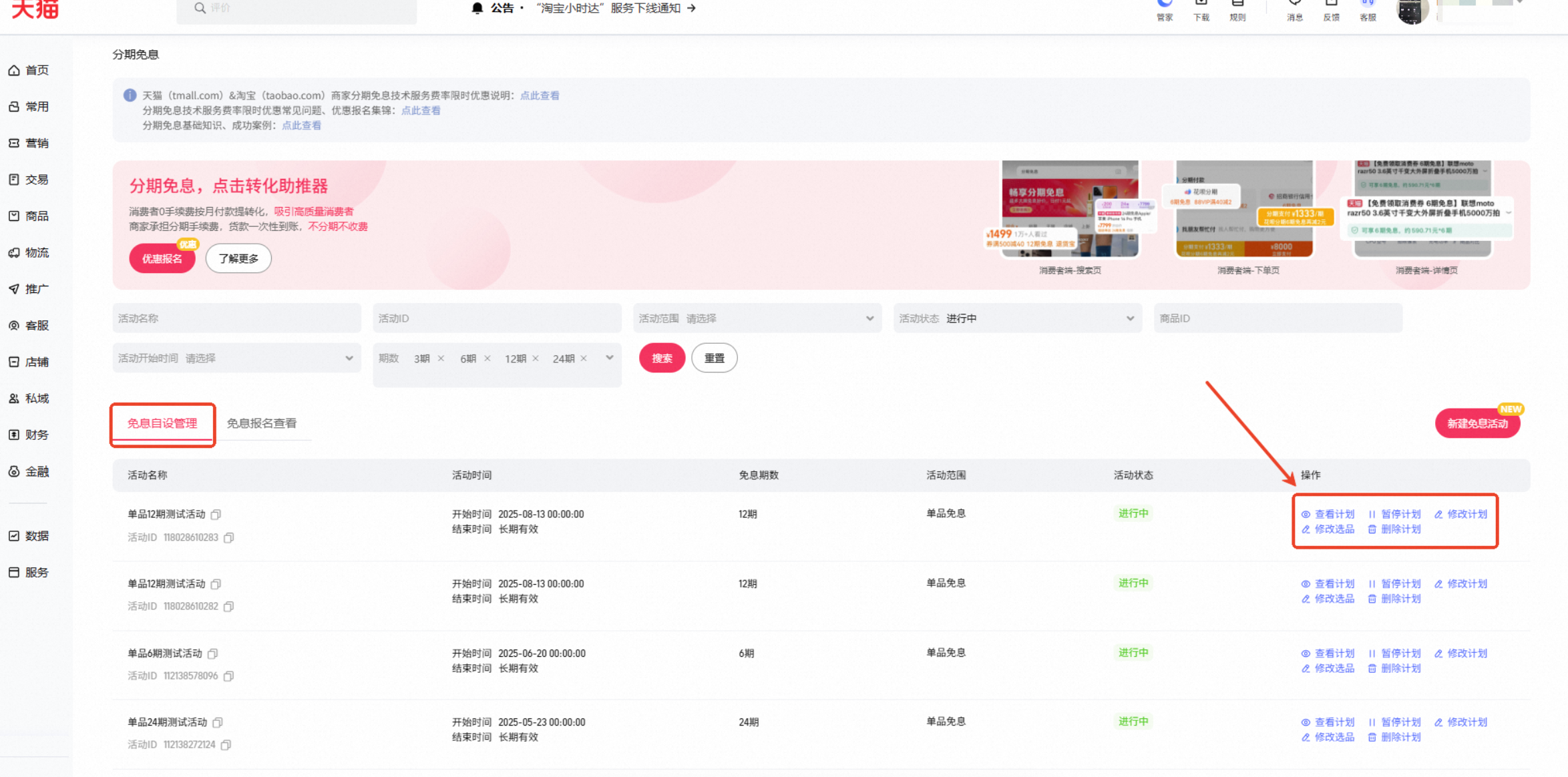Select 客服 in the left sidebar
Viewport: 1568px width, 777px height.
29,326
